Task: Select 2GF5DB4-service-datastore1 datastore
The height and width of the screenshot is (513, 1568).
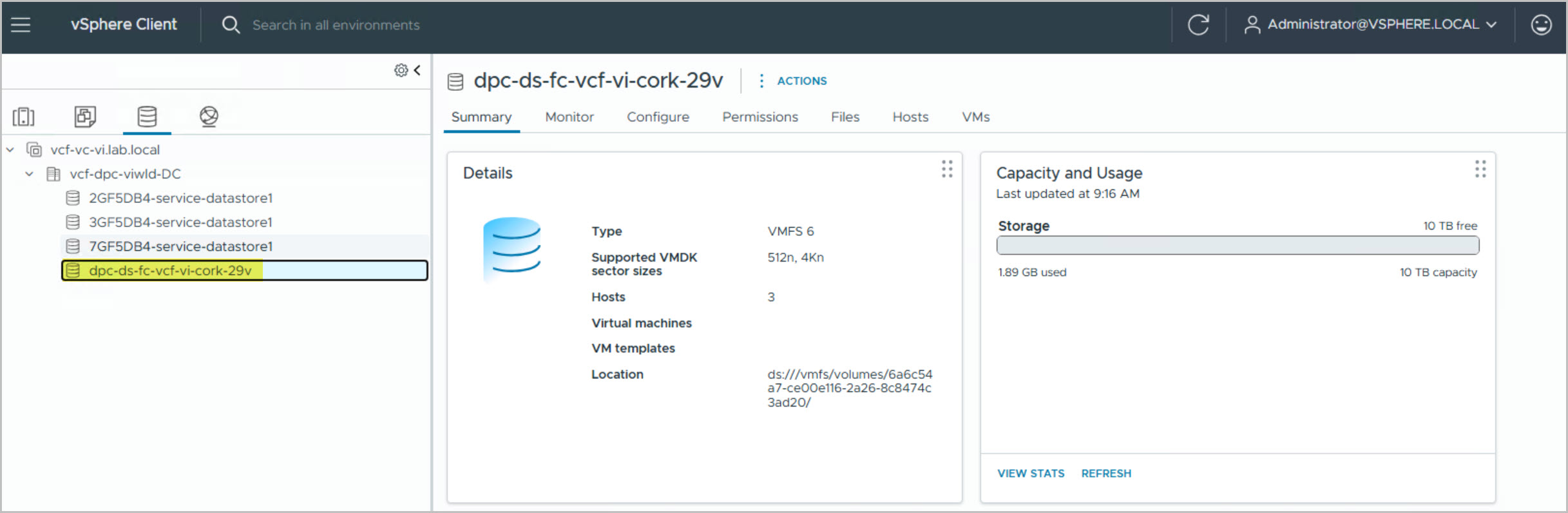Action: click(180, 198)
